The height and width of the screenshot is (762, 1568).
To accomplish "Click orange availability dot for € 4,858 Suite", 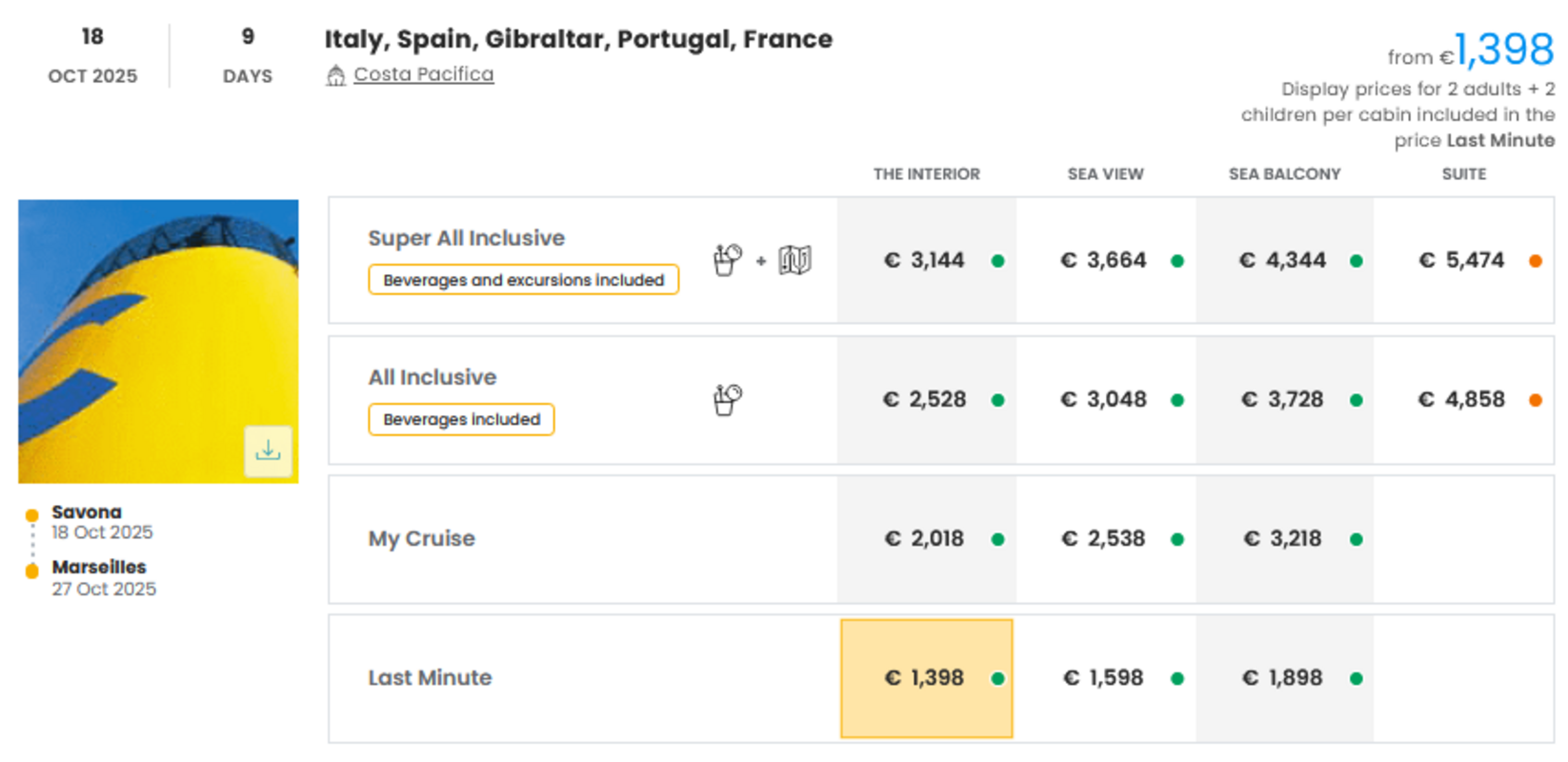I will (x=1535, y=400).
